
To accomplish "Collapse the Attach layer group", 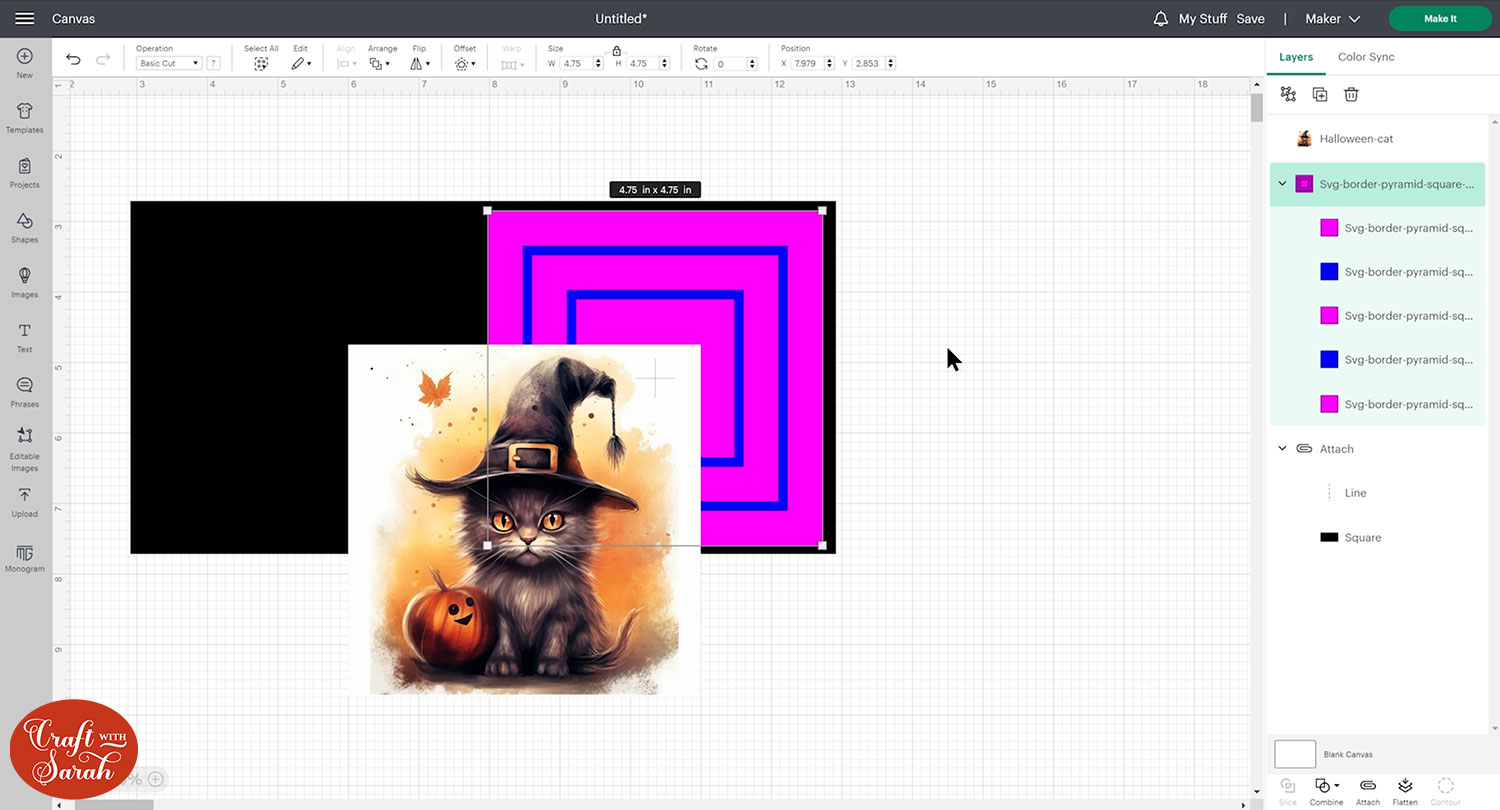I will 1283,449.
